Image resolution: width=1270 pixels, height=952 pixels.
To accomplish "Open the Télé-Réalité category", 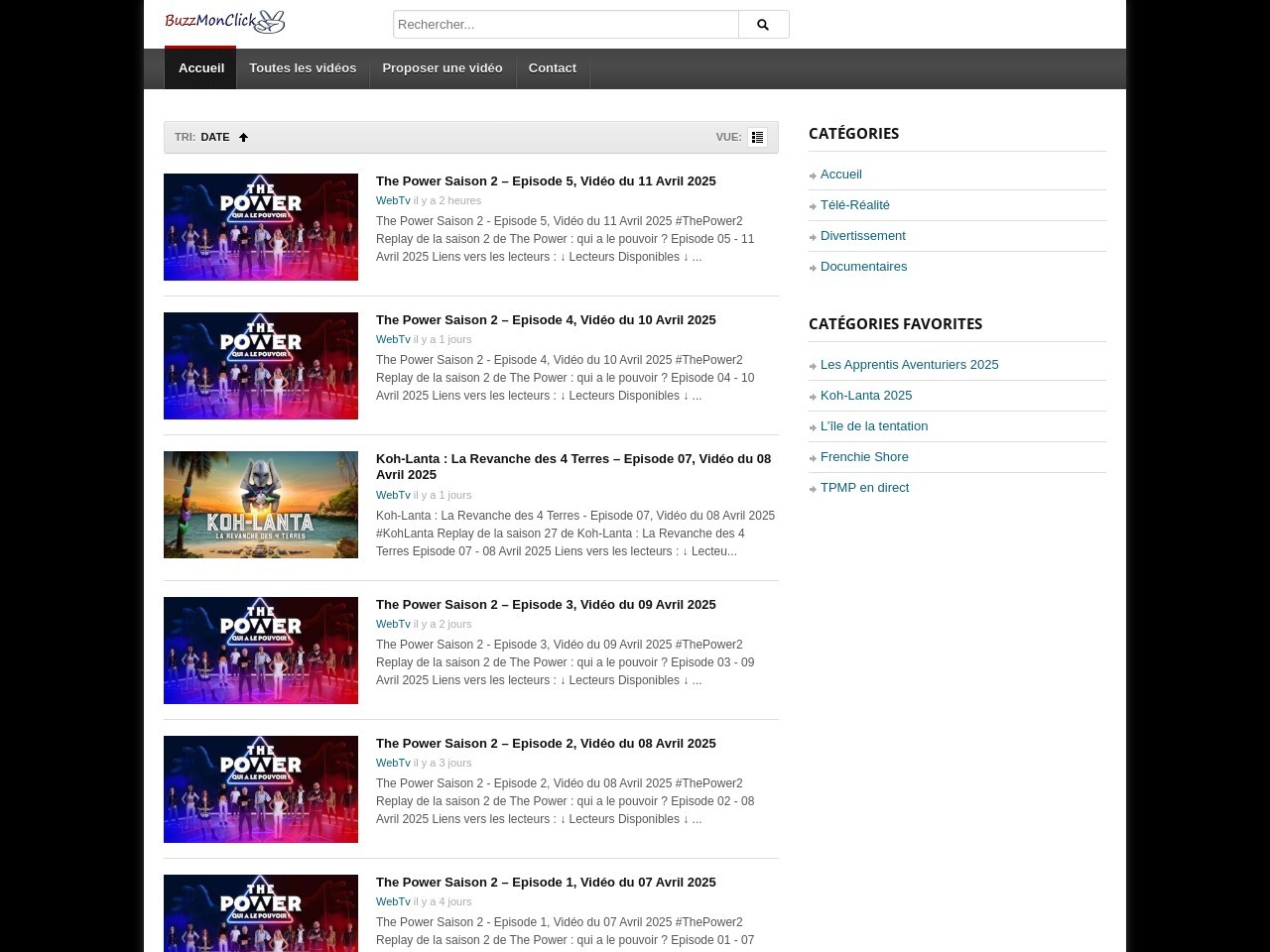I will [855, 205].
